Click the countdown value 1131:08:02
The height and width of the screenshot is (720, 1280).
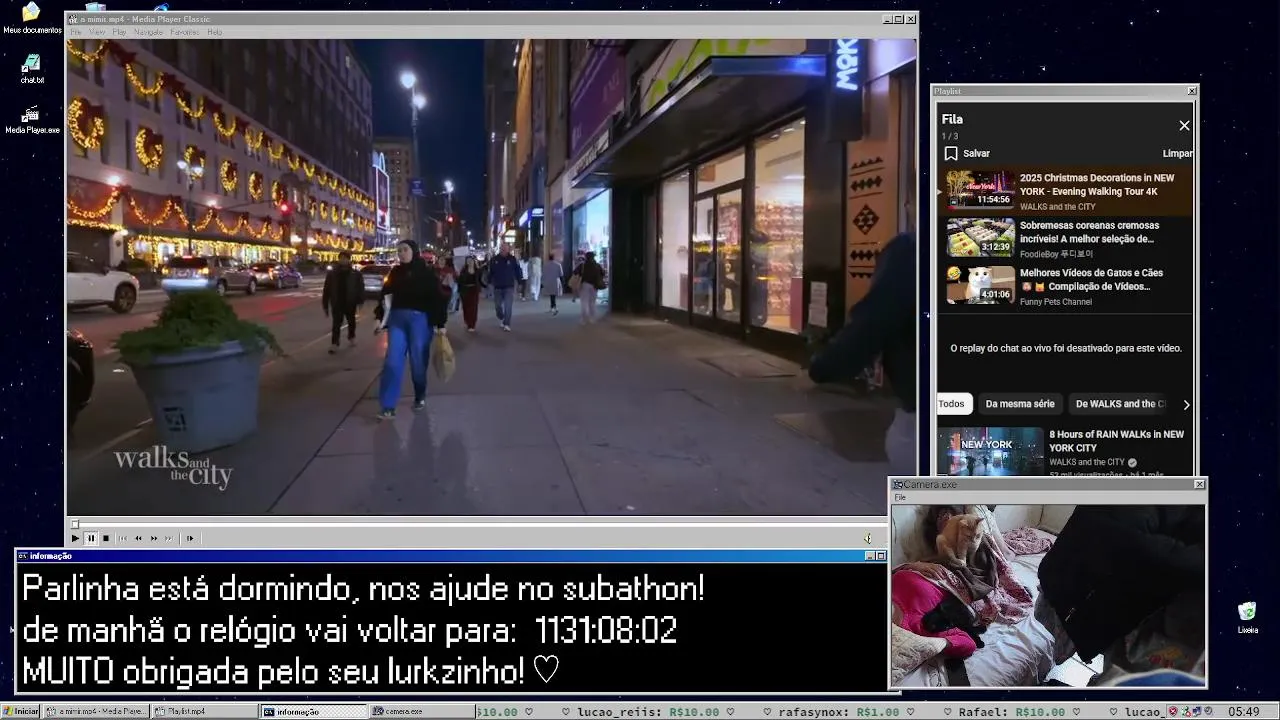606,630
